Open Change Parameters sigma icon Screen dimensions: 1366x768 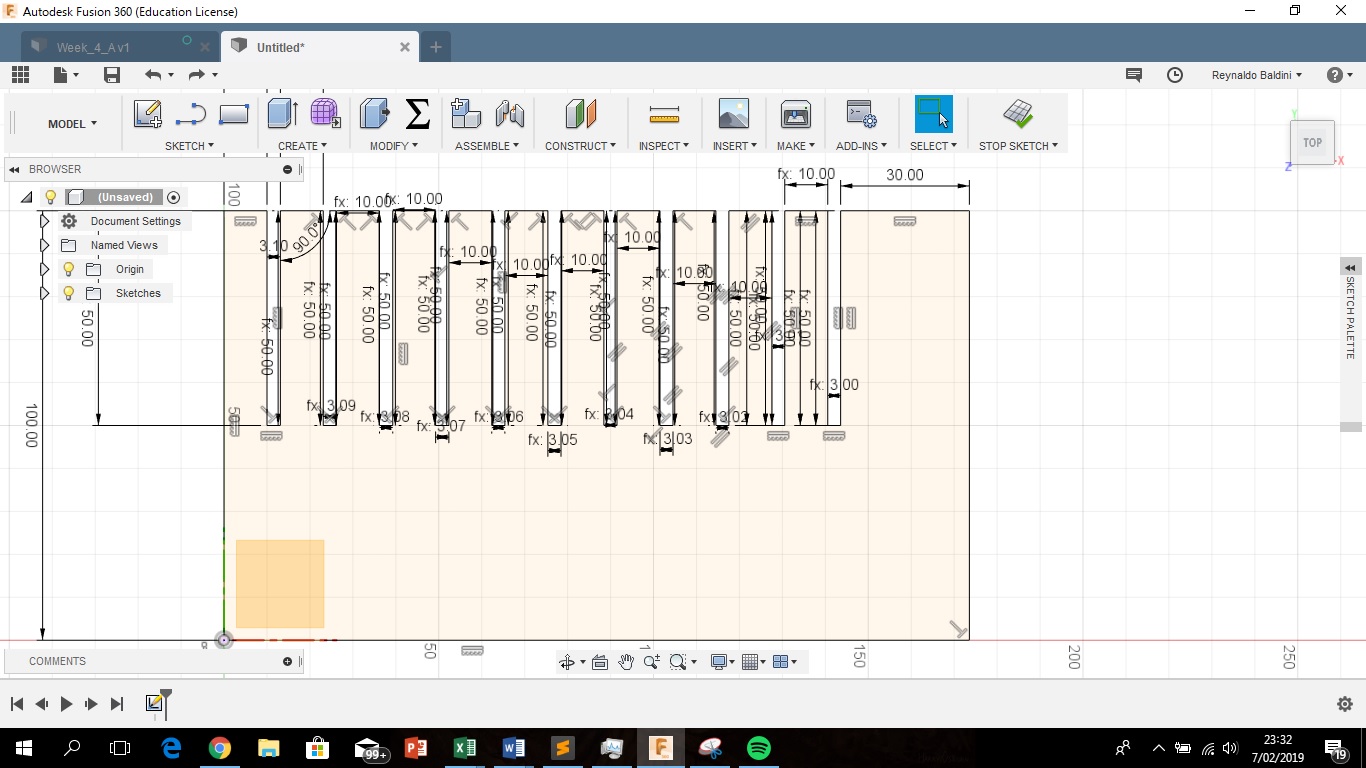pos(418,114)
